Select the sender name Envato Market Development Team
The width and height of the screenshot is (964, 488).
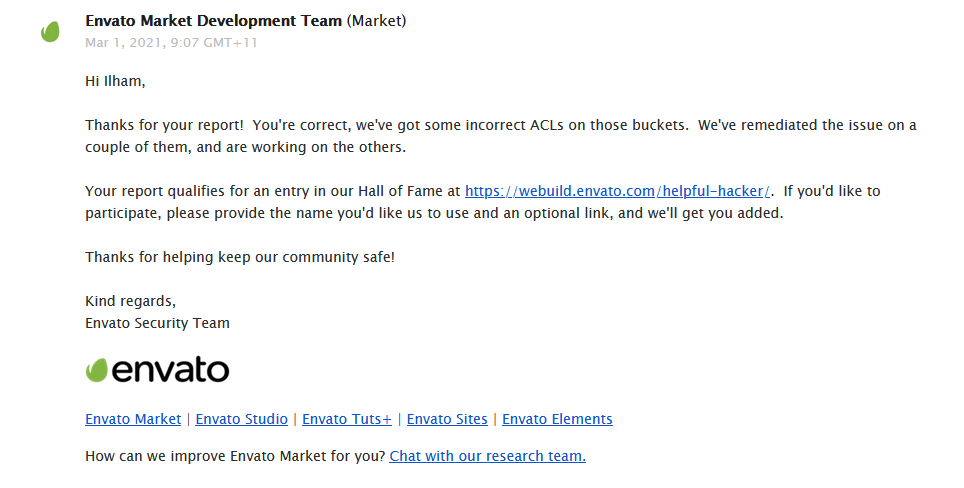(213, 21)
